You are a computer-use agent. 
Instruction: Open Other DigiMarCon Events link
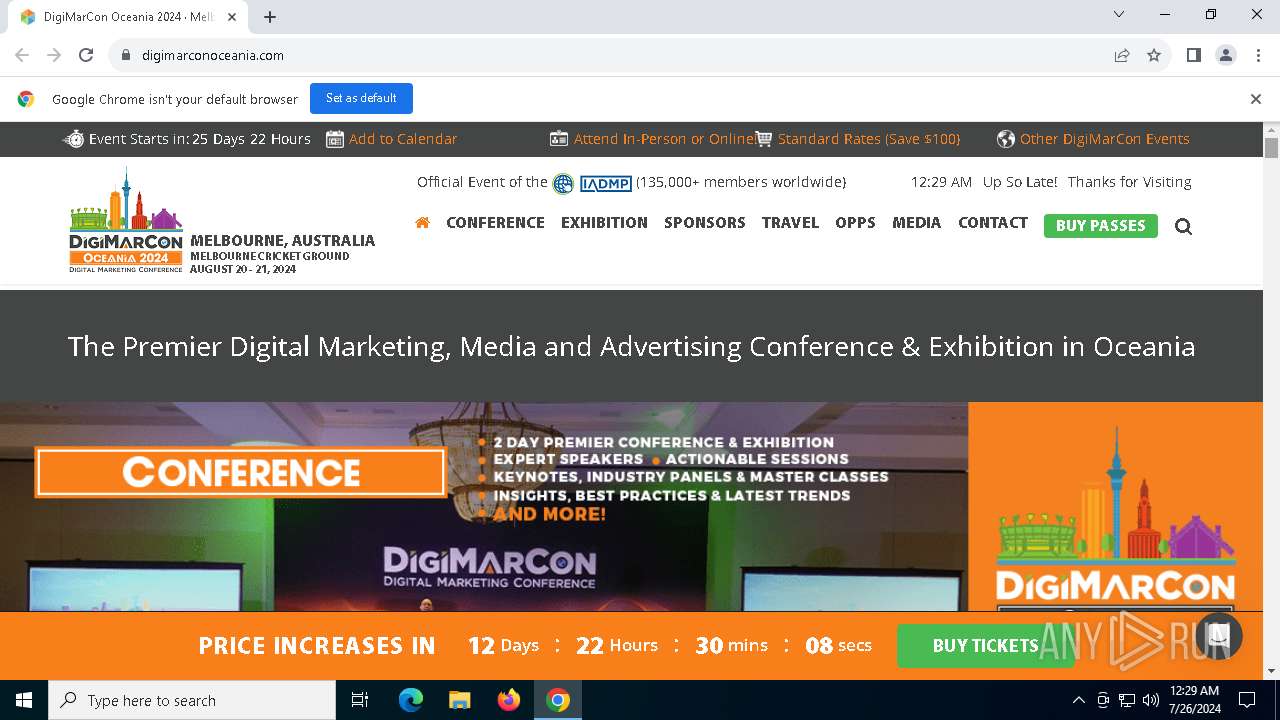(x=1105, y=139)
